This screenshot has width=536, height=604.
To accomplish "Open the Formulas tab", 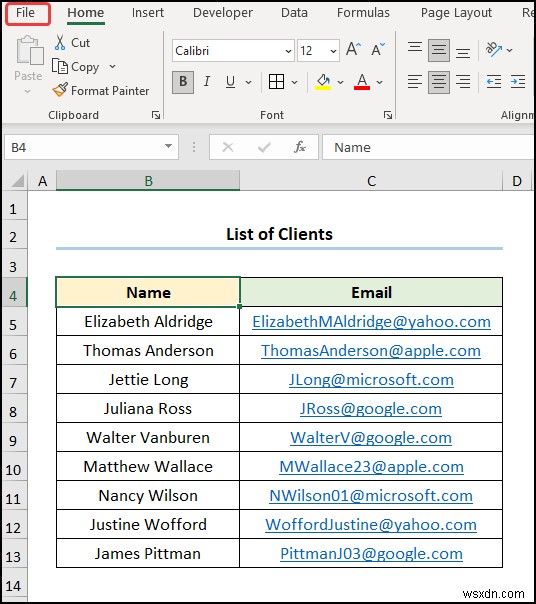I will [x=363, y=13].
